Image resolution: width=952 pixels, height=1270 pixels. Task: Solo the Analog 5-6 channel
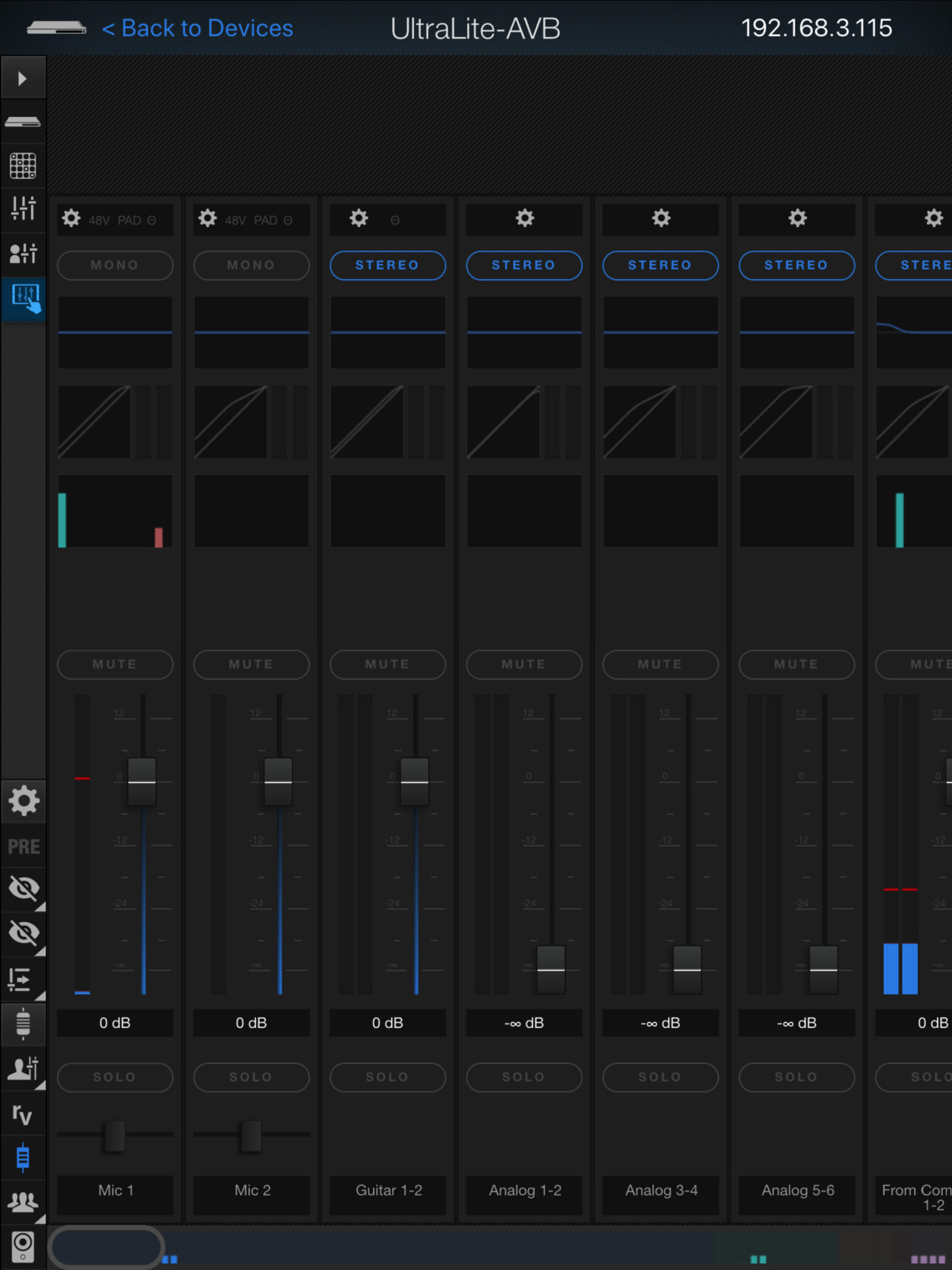pyautogui.click(x=797, y=1078)
